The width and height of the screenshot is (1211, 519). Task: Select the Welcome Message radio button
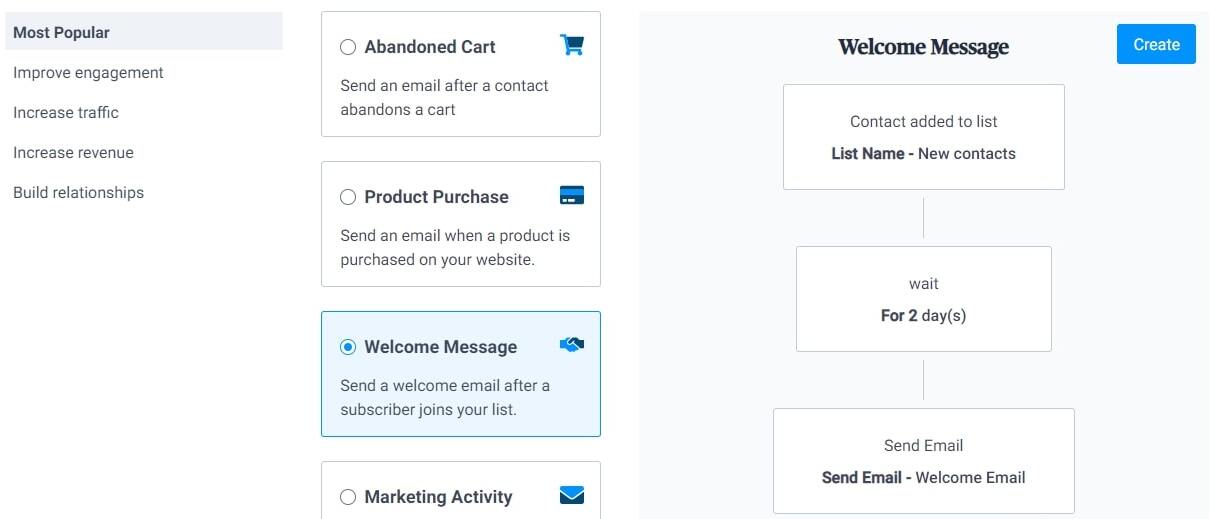click(348, 347)
